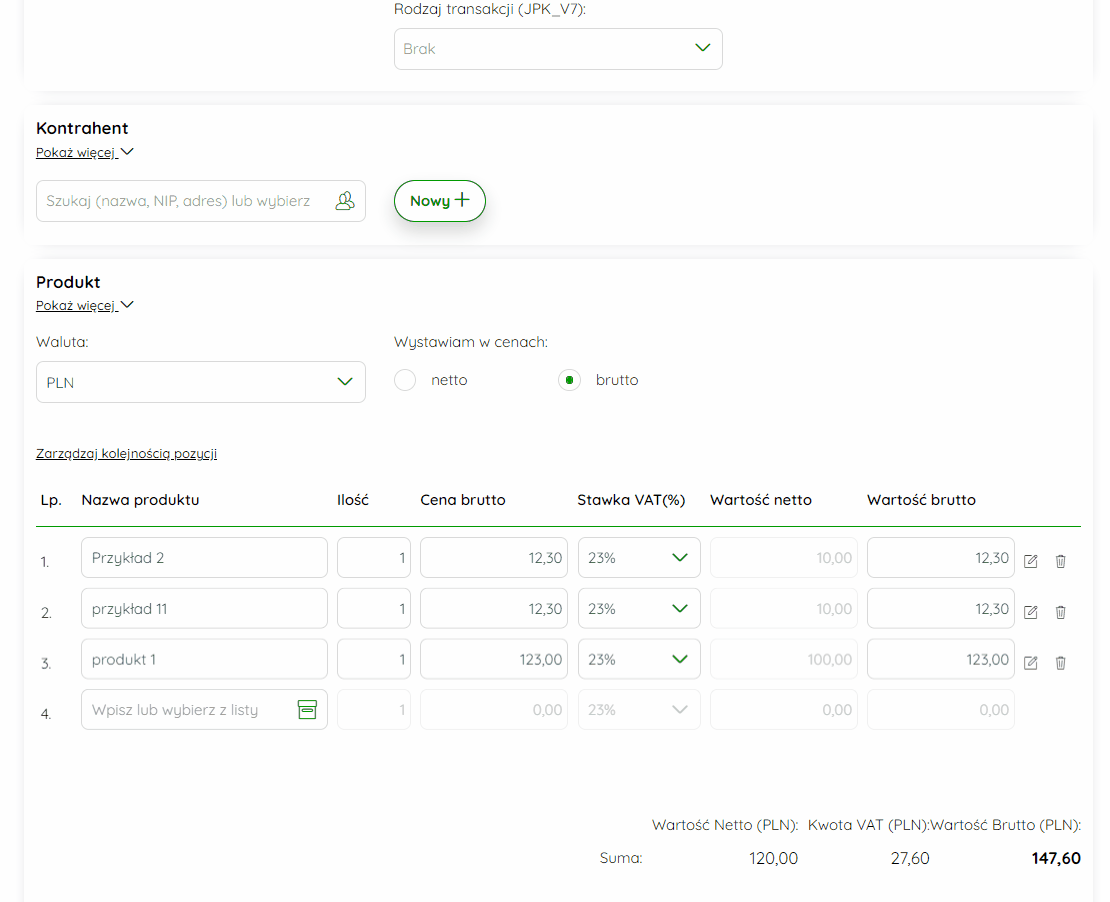The height and width of the screenshot is (902, 1110).
Task: Click total netto value 120,00
Action: point(773,859)
